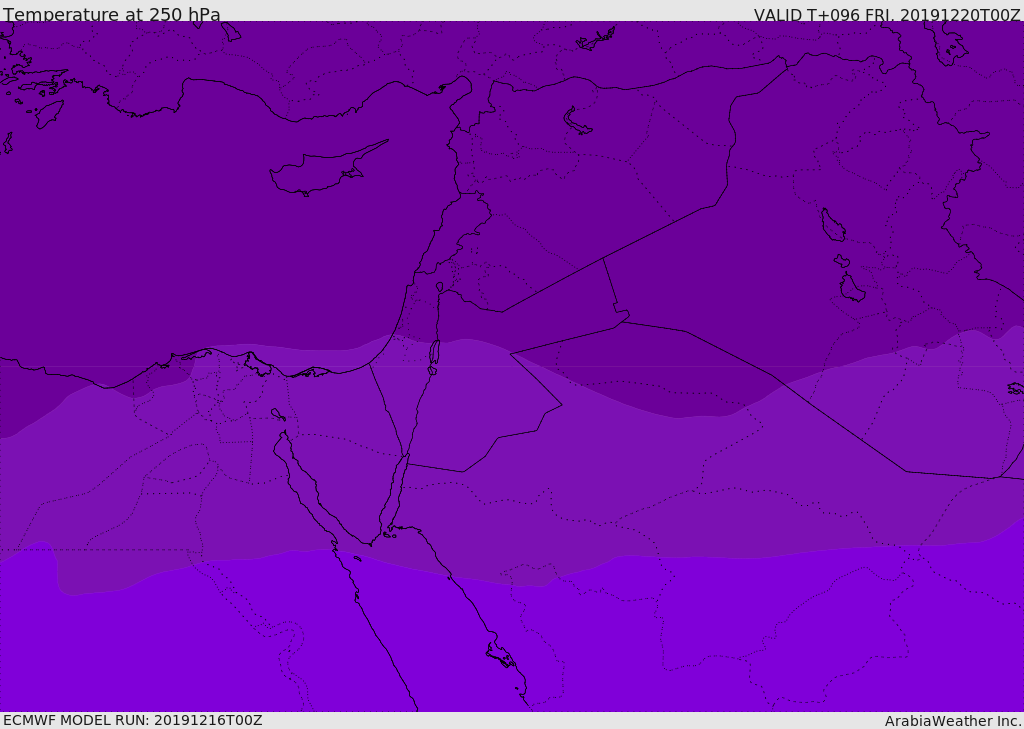
Task: Click the 'ArabiaWeather Inc.' credit text
Action: 953,721
